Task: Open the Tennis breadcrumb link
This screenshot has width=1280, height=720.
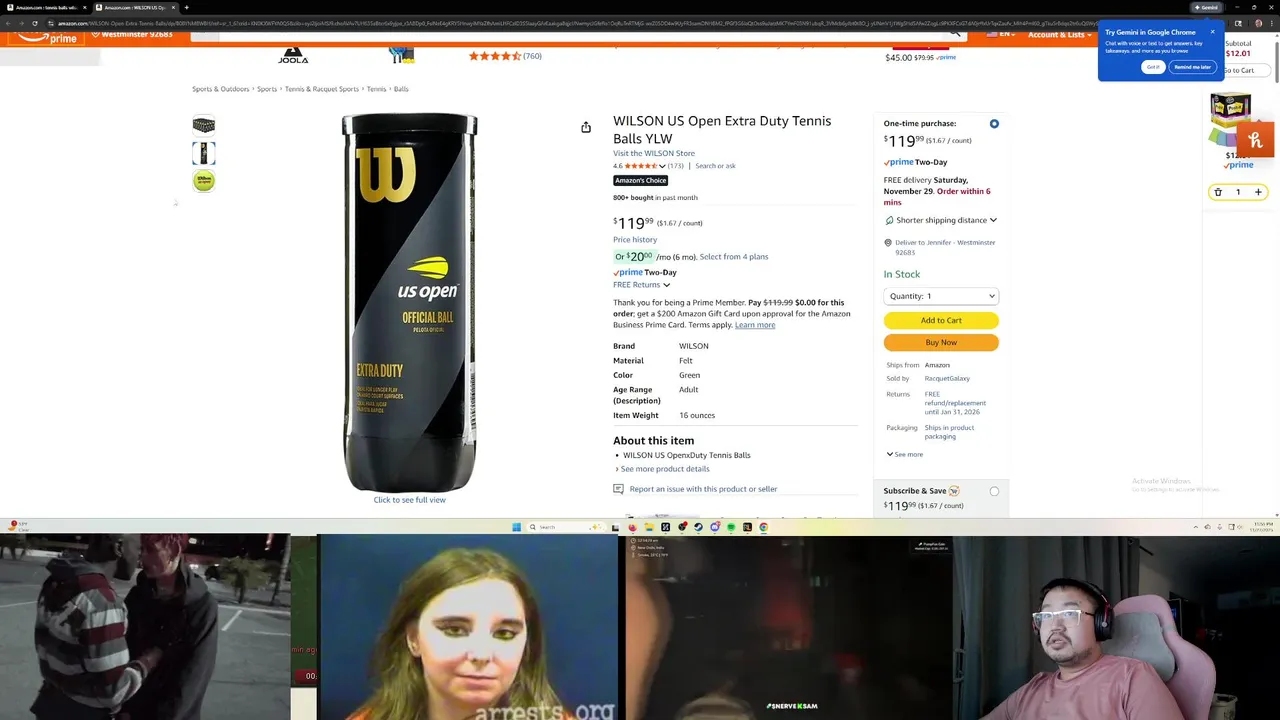Action: click(376, 89)
